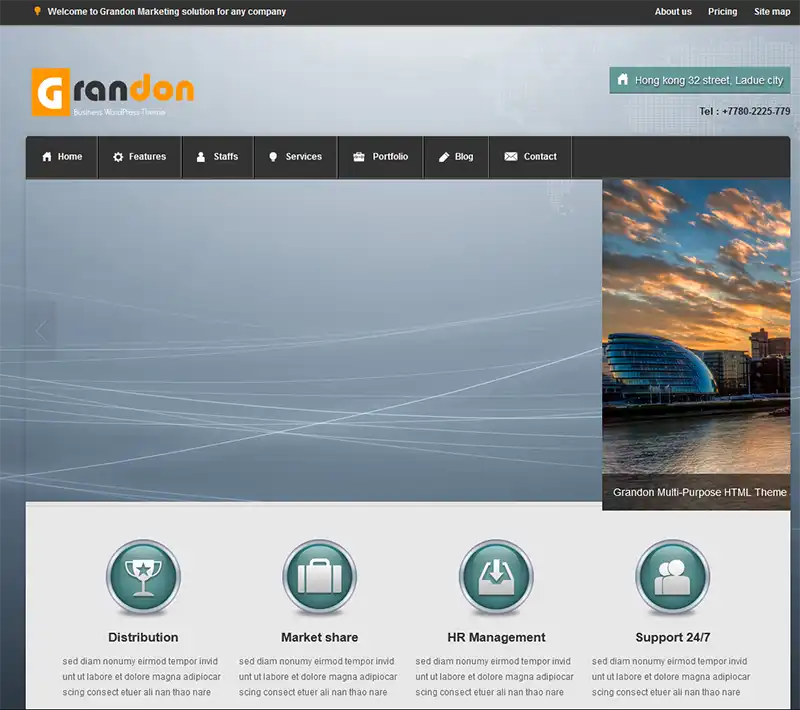
Task: Click the Support 24/7 people icon
Action: click(672, 578)
